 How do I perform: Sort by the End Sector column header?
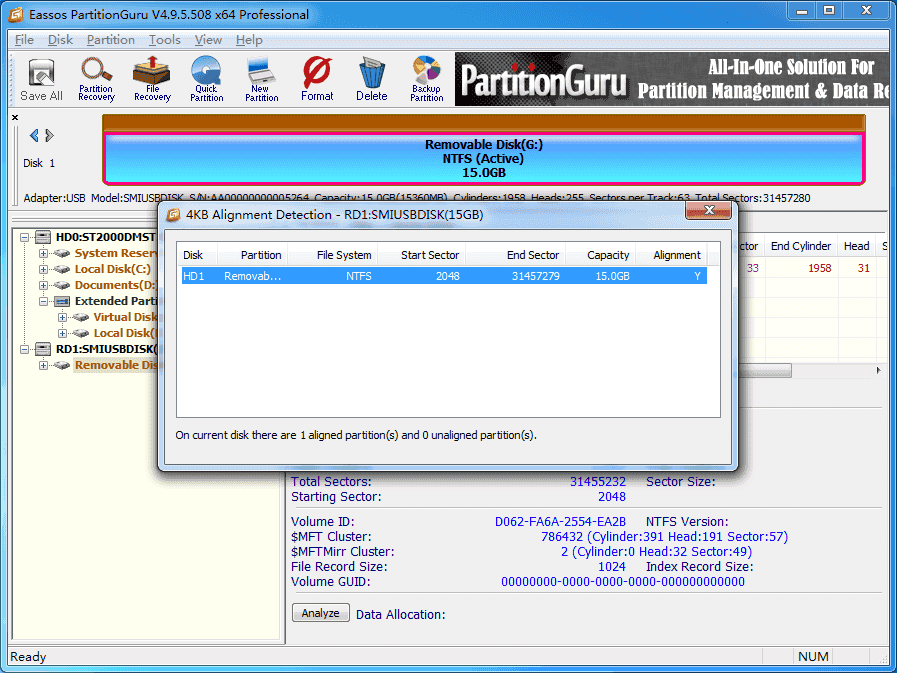[515, 255]
